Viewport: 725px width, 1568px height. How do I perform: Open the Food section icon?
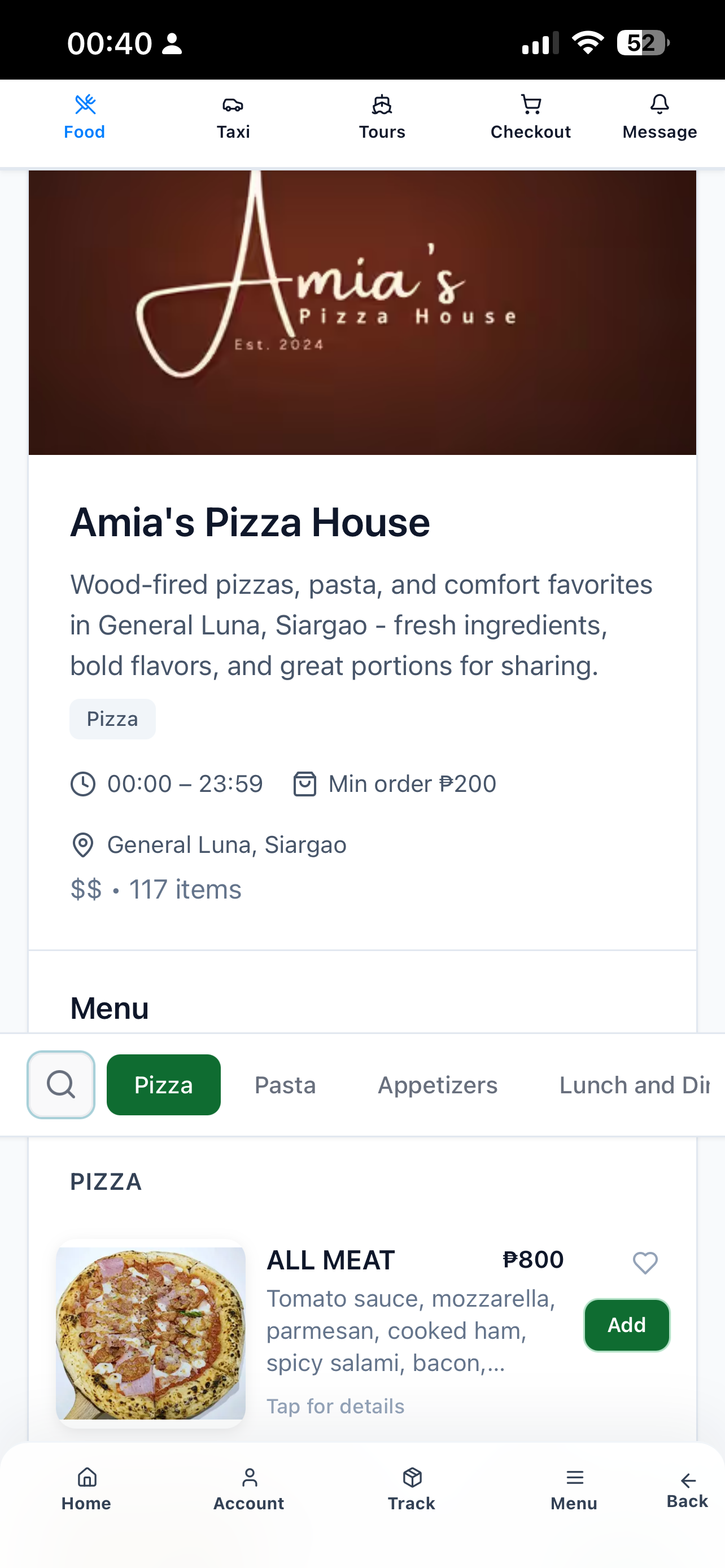click(85, 104)
